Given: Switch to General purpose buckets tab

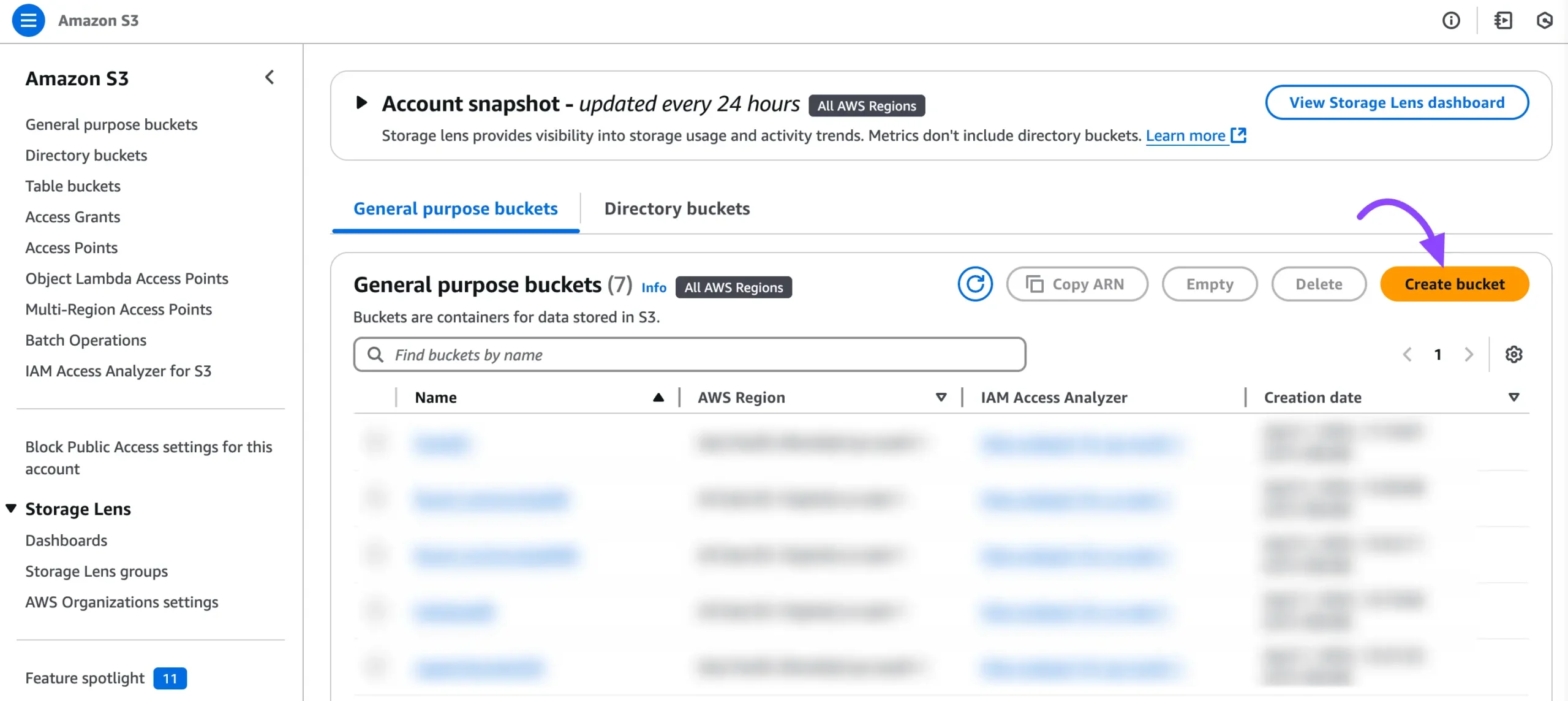Looking at the screenshot, I should click(x=456, y=209).
